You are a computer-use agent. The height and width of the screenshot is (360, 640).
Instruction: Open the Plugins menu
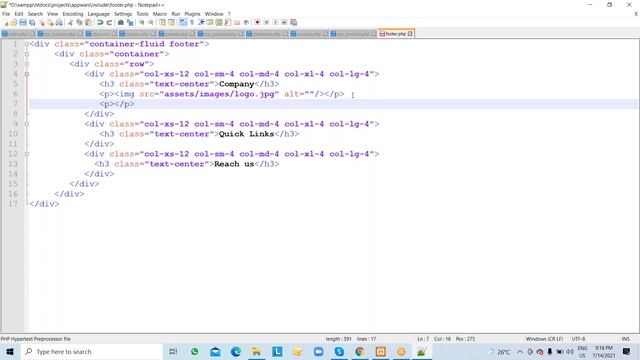(192, 14)
